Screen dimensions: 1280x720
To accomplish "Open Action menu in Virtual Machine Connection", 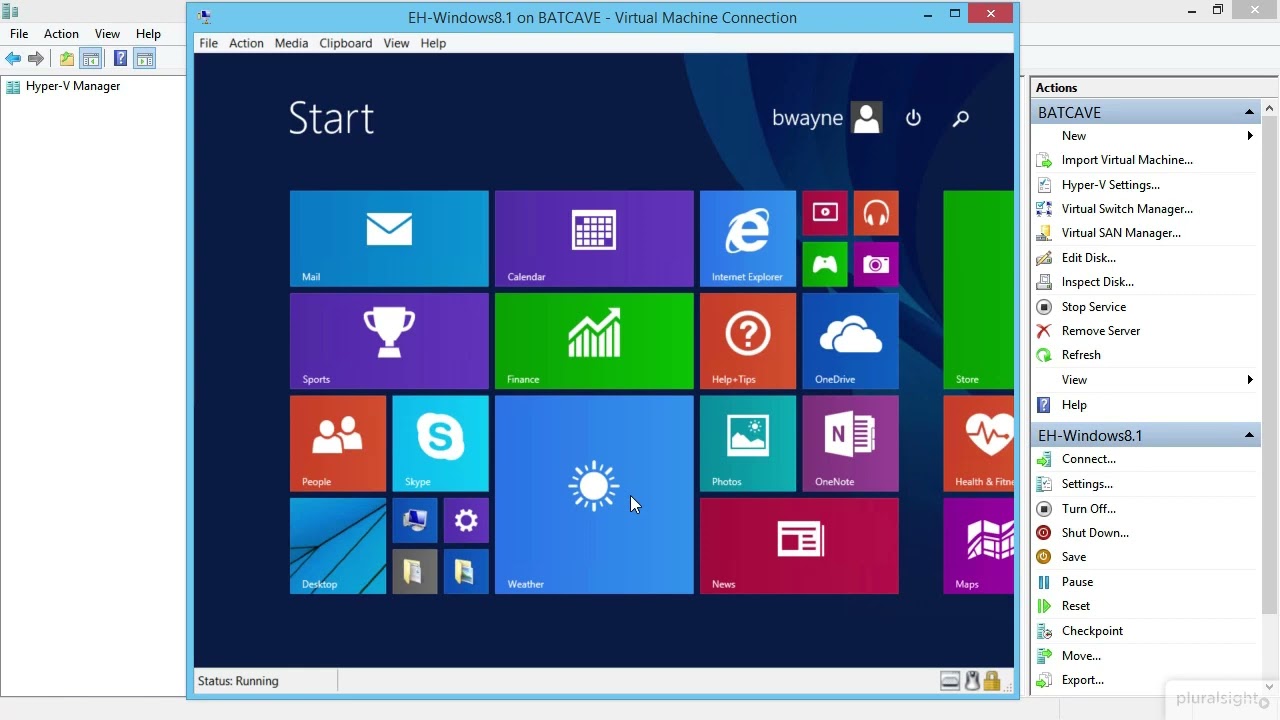I will coord(246,43).
